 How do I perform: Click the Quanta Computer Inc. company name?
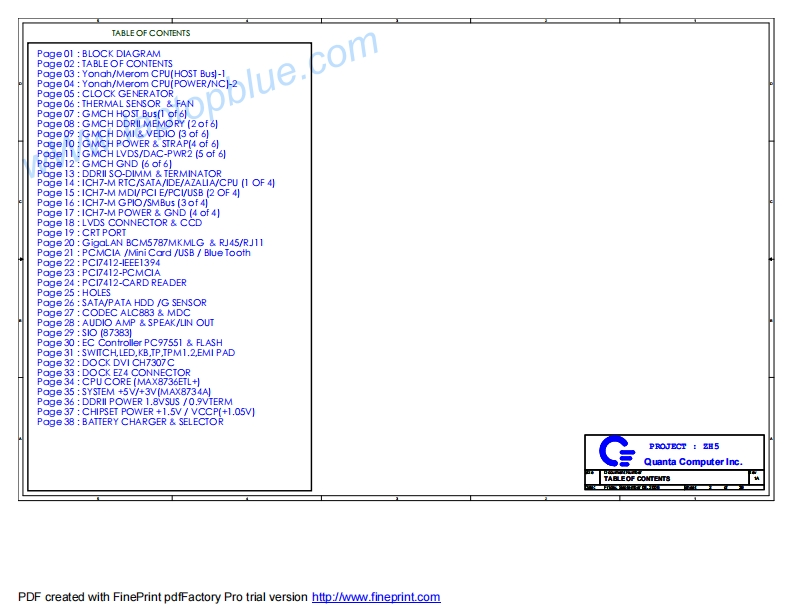[x=693, y=461]
